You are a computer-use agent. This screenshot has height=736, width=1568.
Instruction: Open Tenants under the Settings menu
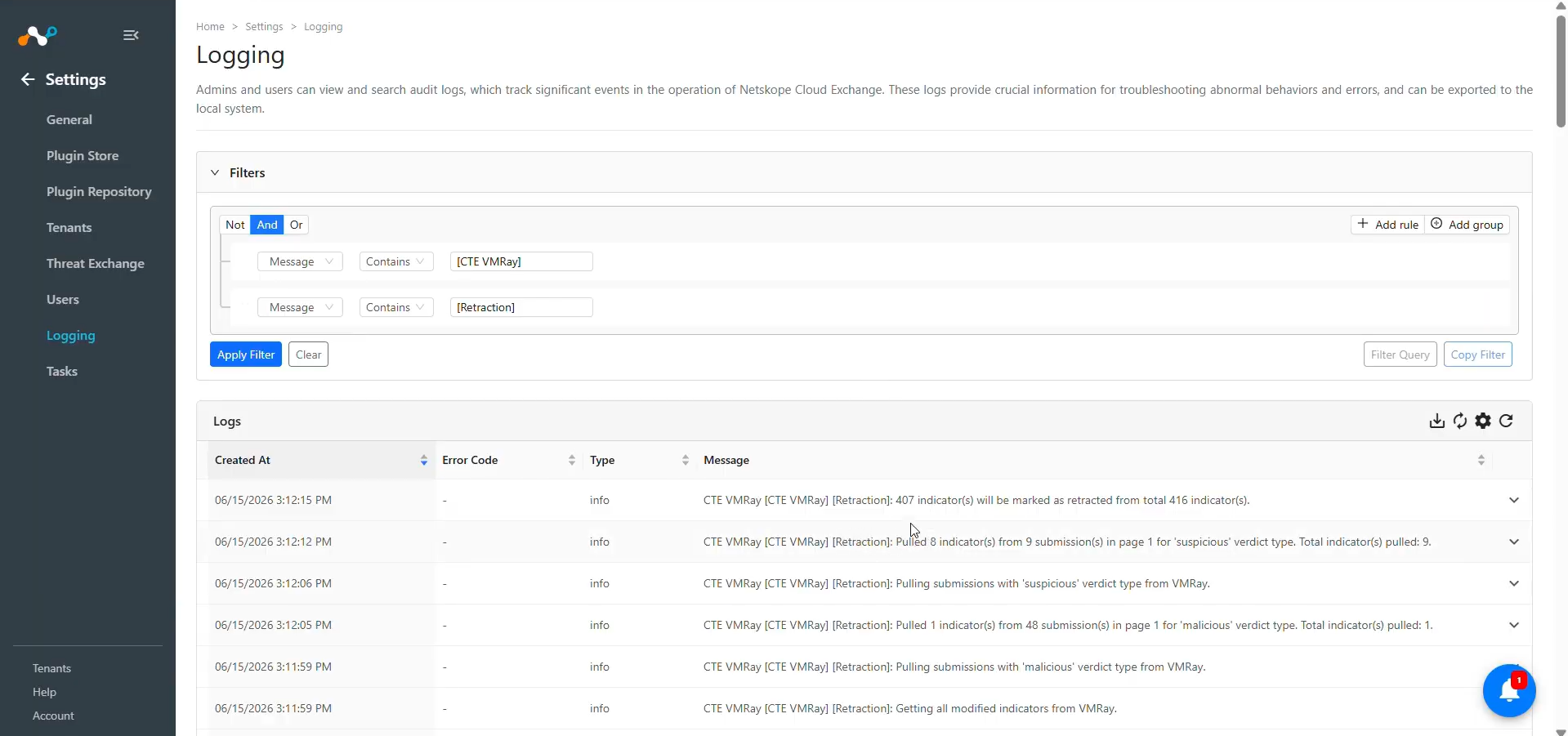(69, 227)
